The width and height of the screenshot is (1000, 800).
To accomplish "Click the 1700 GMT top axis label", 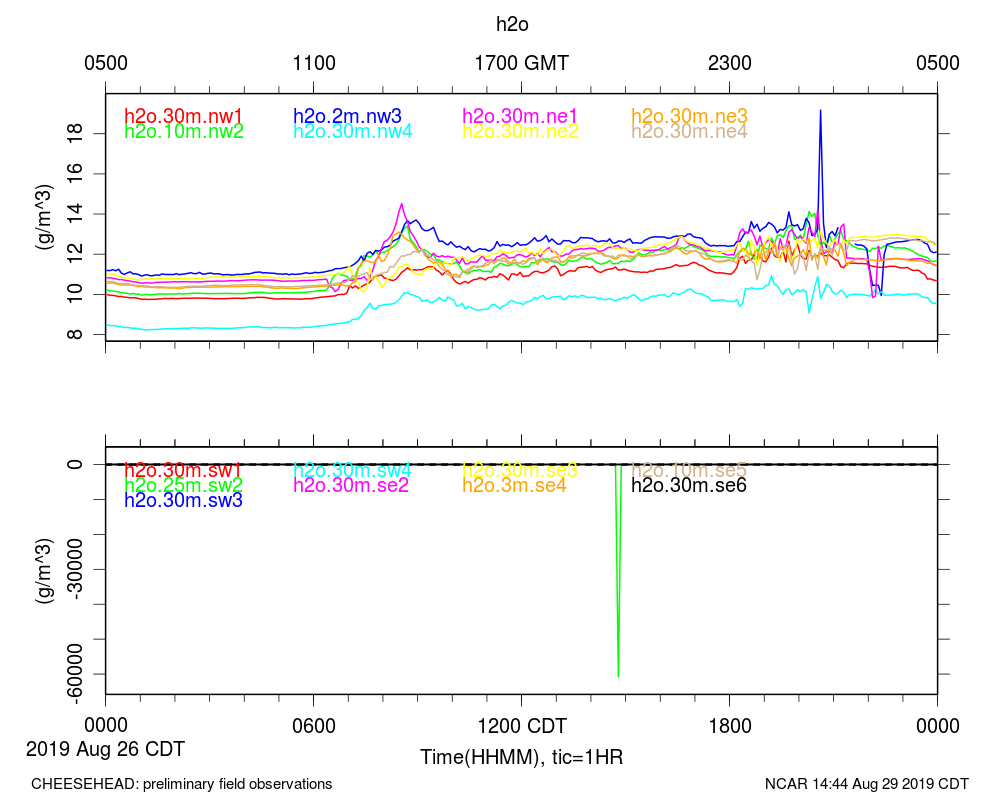I will coord(522,63).
